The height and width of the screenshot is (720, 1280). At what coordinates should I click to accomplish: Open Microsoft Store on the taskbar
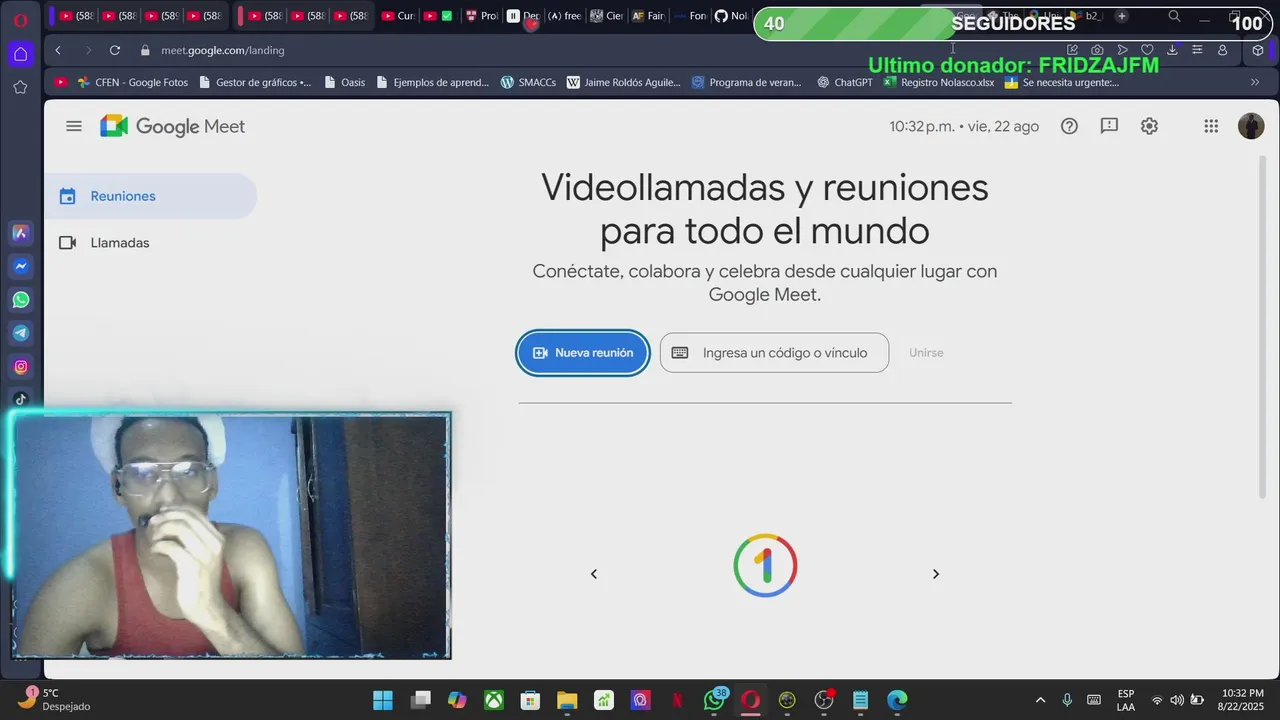pyautogui.click(x=530, y=700)
